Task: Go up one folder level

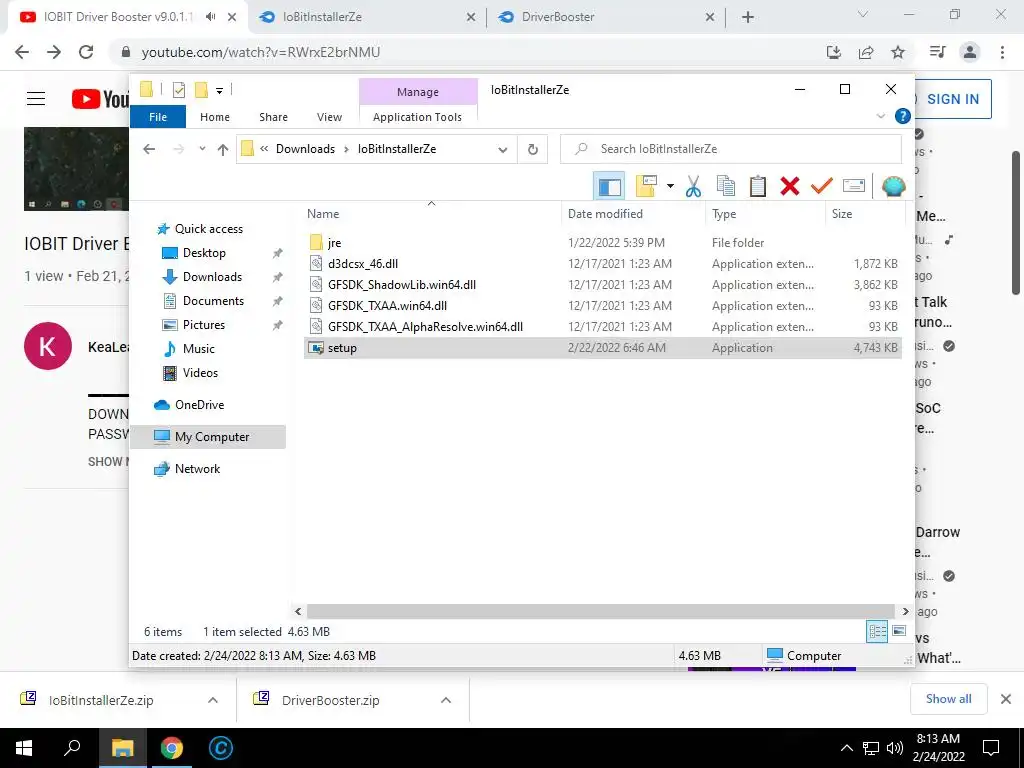Action: coord(223,149)
